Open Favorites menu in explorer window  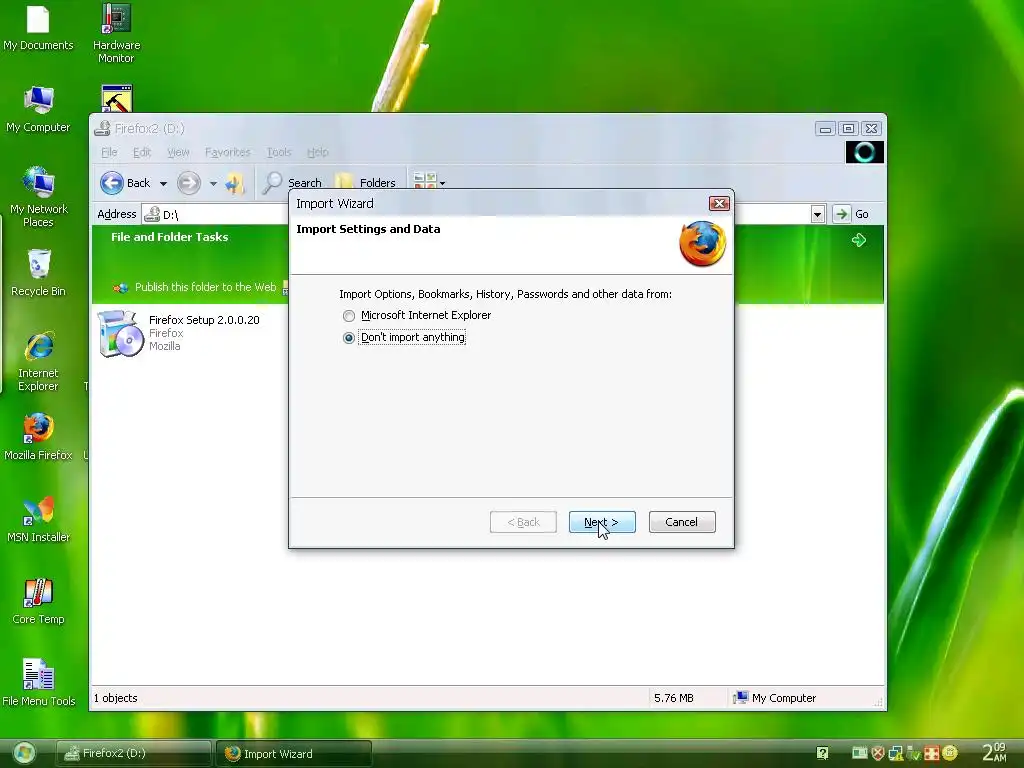(227, 152)
